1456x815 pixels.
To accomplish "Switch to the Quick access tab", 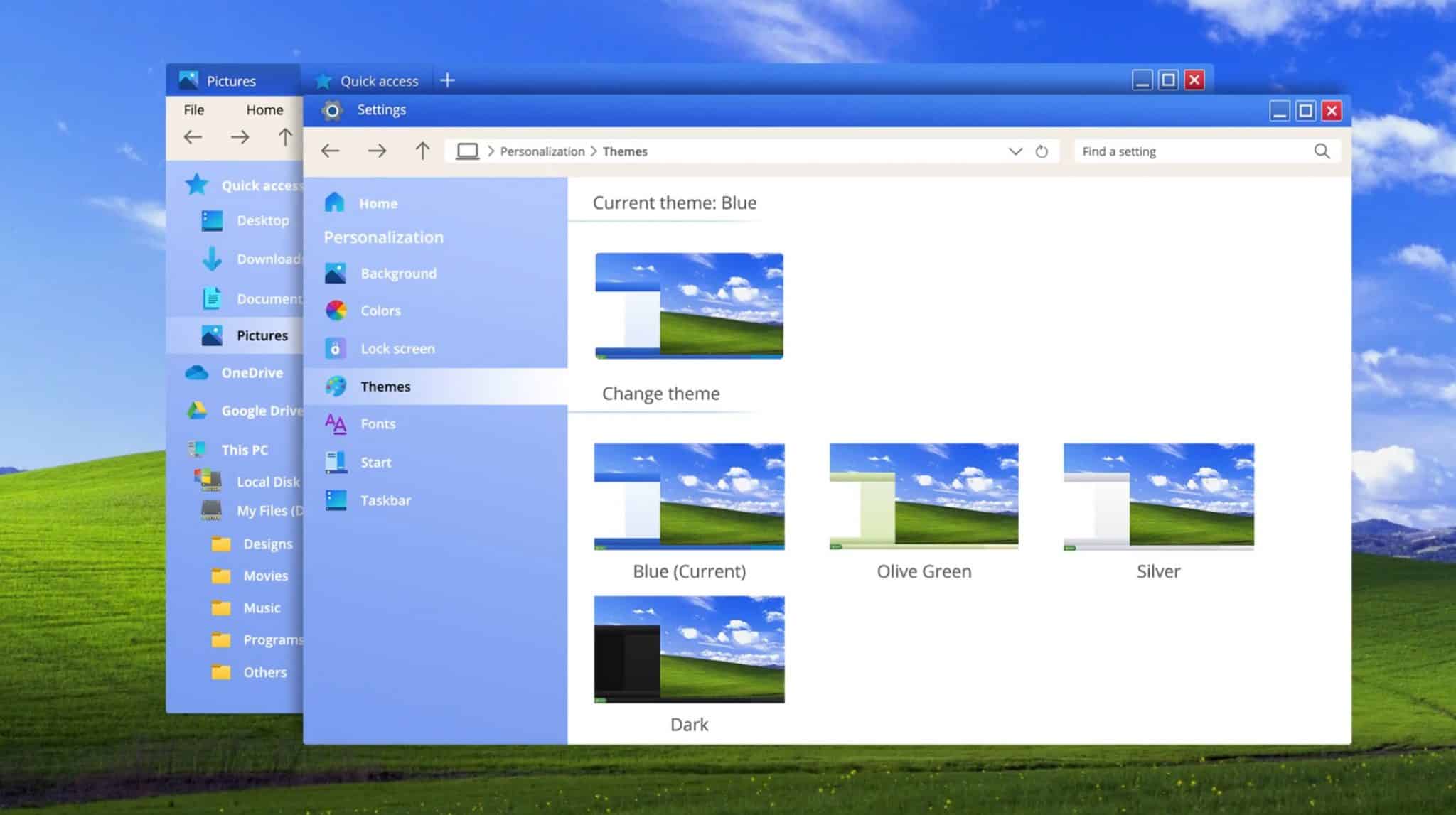I will click(378, 80).
